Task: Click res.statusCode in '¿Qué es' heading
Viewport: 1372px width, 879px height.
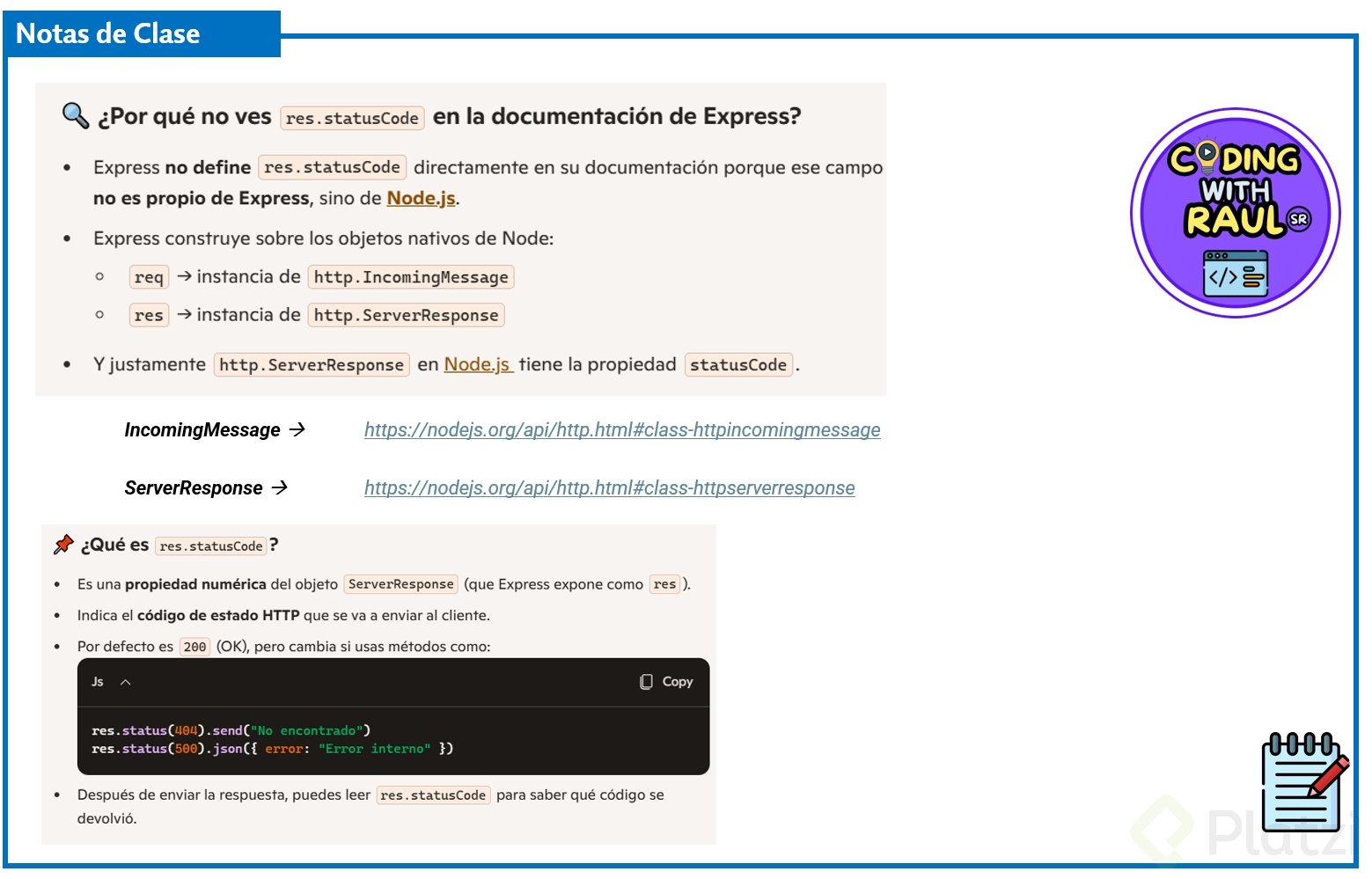Action: click(x=211, y=546)
